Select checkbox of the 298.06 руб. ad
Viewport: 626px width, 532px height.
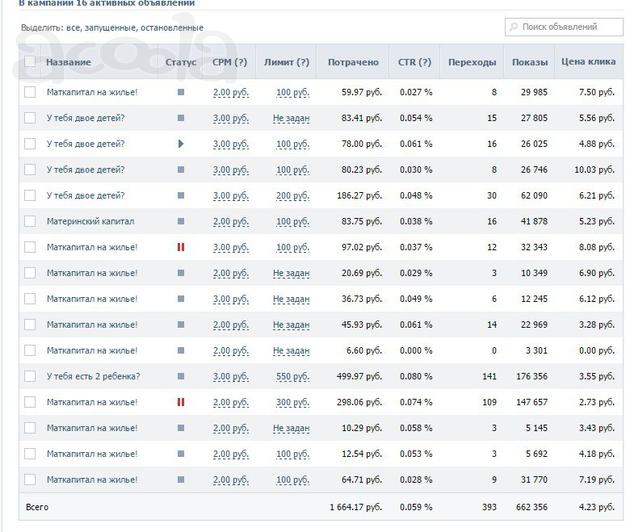tap(30, 402)
